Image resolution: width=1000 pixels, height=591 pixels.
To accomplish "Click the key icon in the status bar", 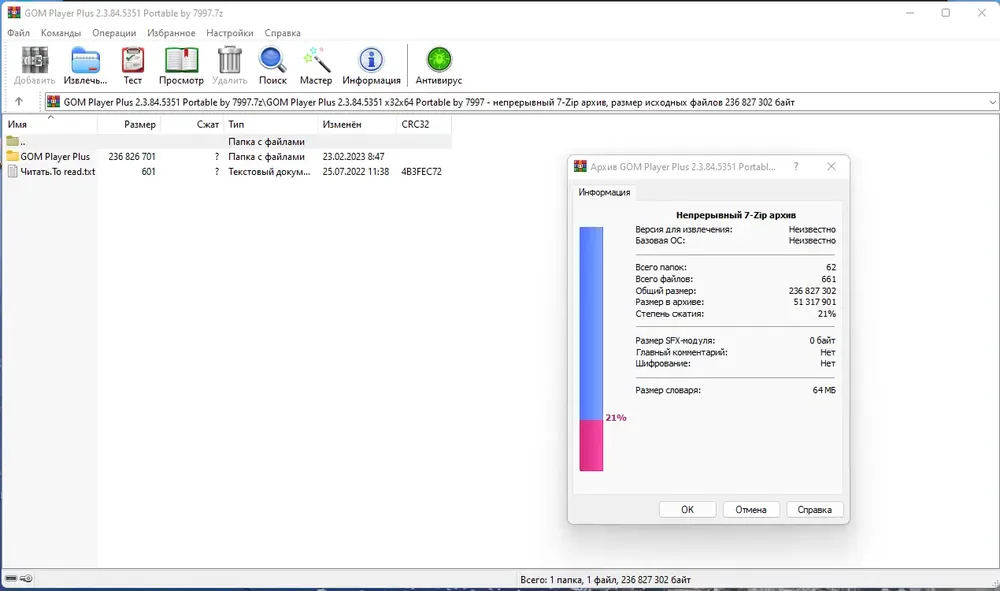I will point(26,578).
